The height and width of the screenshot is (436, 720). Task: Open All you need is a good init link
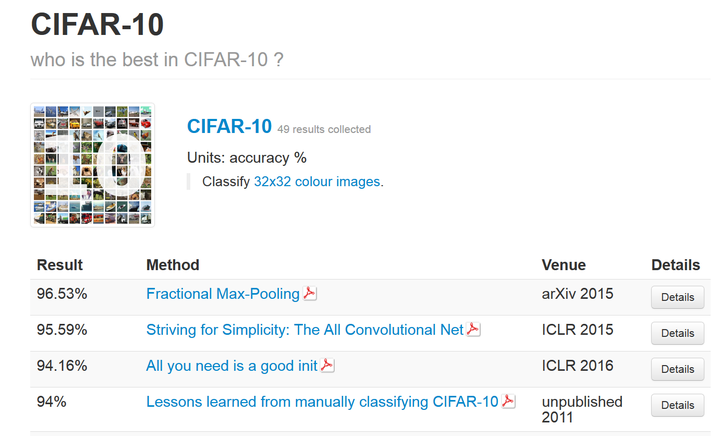(232, 366)
